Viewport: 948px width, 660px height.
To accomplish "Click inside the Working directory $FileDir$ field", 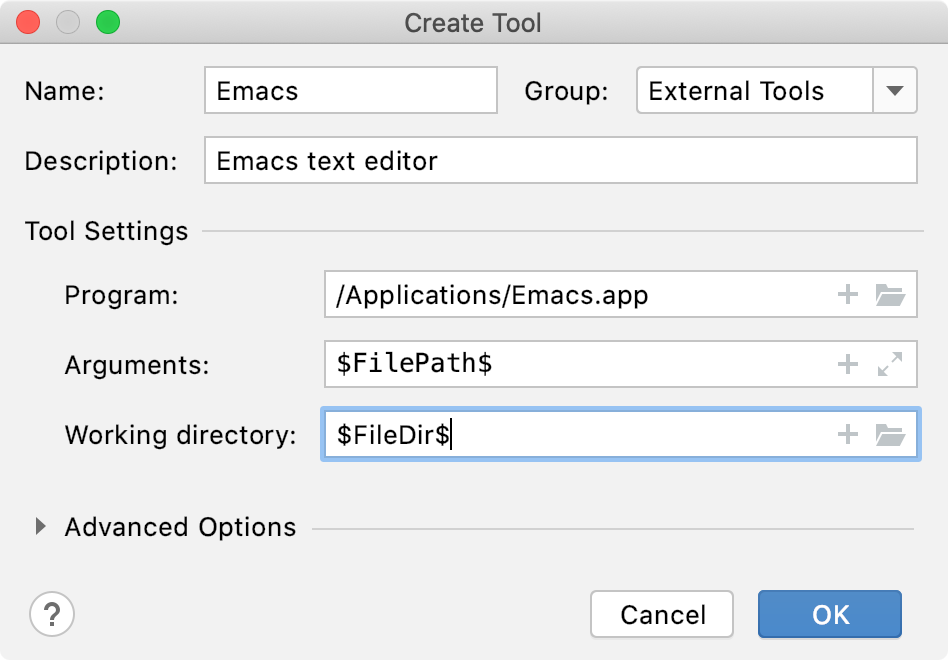I will click(x=577, y=434).
